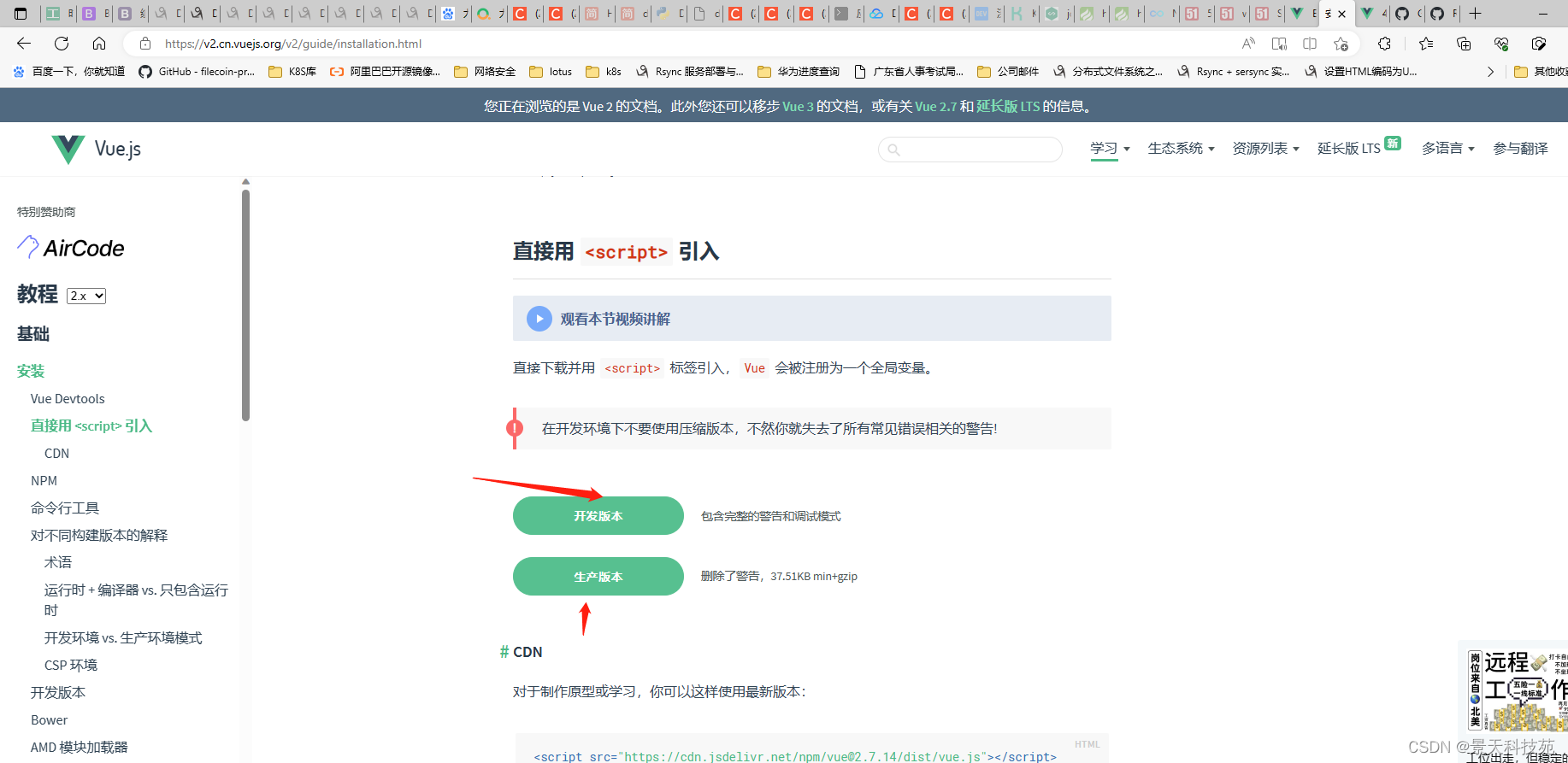1568x763 pixels.
Task: Switch to the Baidu paw tab
Action: pyautogui.click(x=448, y=14)
